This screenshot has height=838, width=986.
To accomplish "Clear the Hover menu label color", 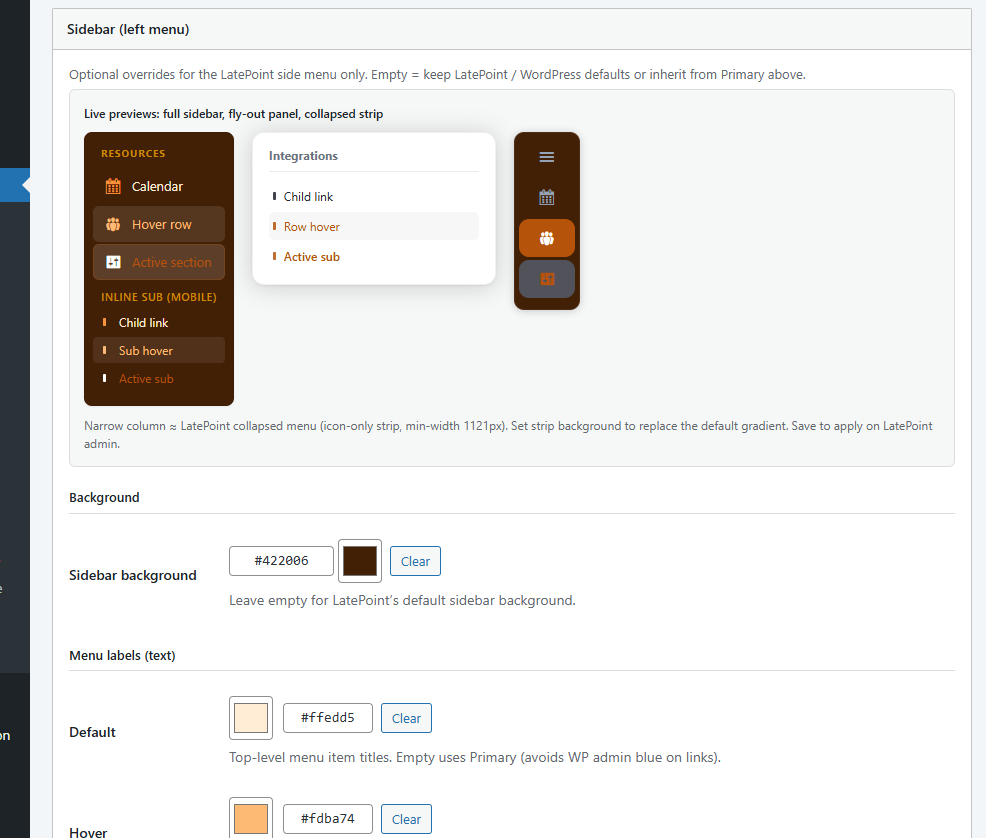I will coord(406,818).
